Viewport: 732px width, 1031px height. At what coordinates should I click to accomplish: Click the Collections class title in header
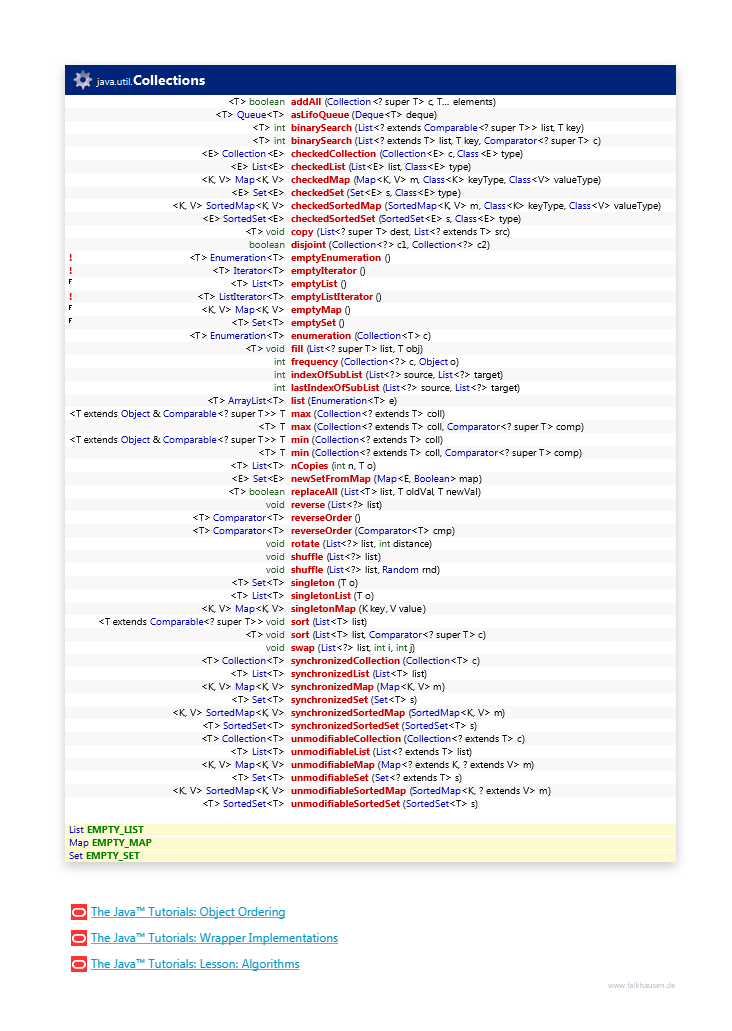[169, 80]
